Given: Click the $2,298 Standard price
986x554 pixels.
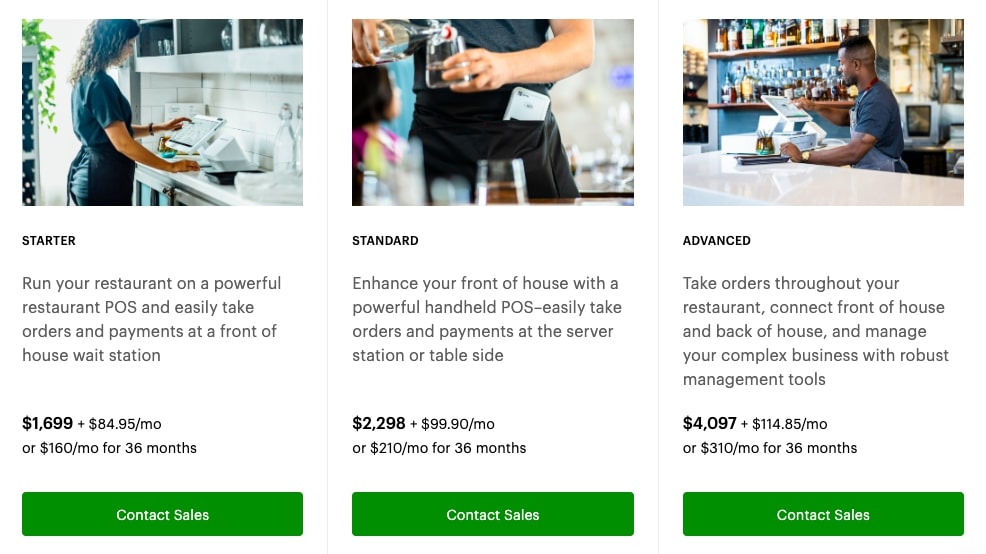Looking at the screenshot, I should (379, 423).
